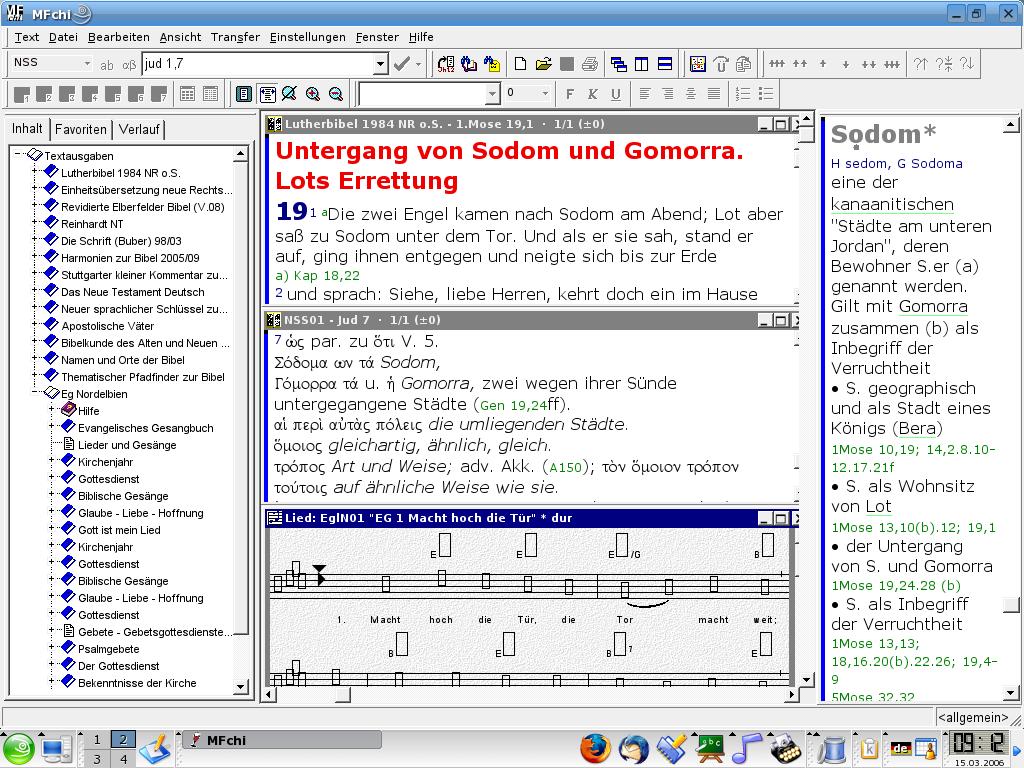Click the zoom in magnifier icon

click(x=313, y=94)
